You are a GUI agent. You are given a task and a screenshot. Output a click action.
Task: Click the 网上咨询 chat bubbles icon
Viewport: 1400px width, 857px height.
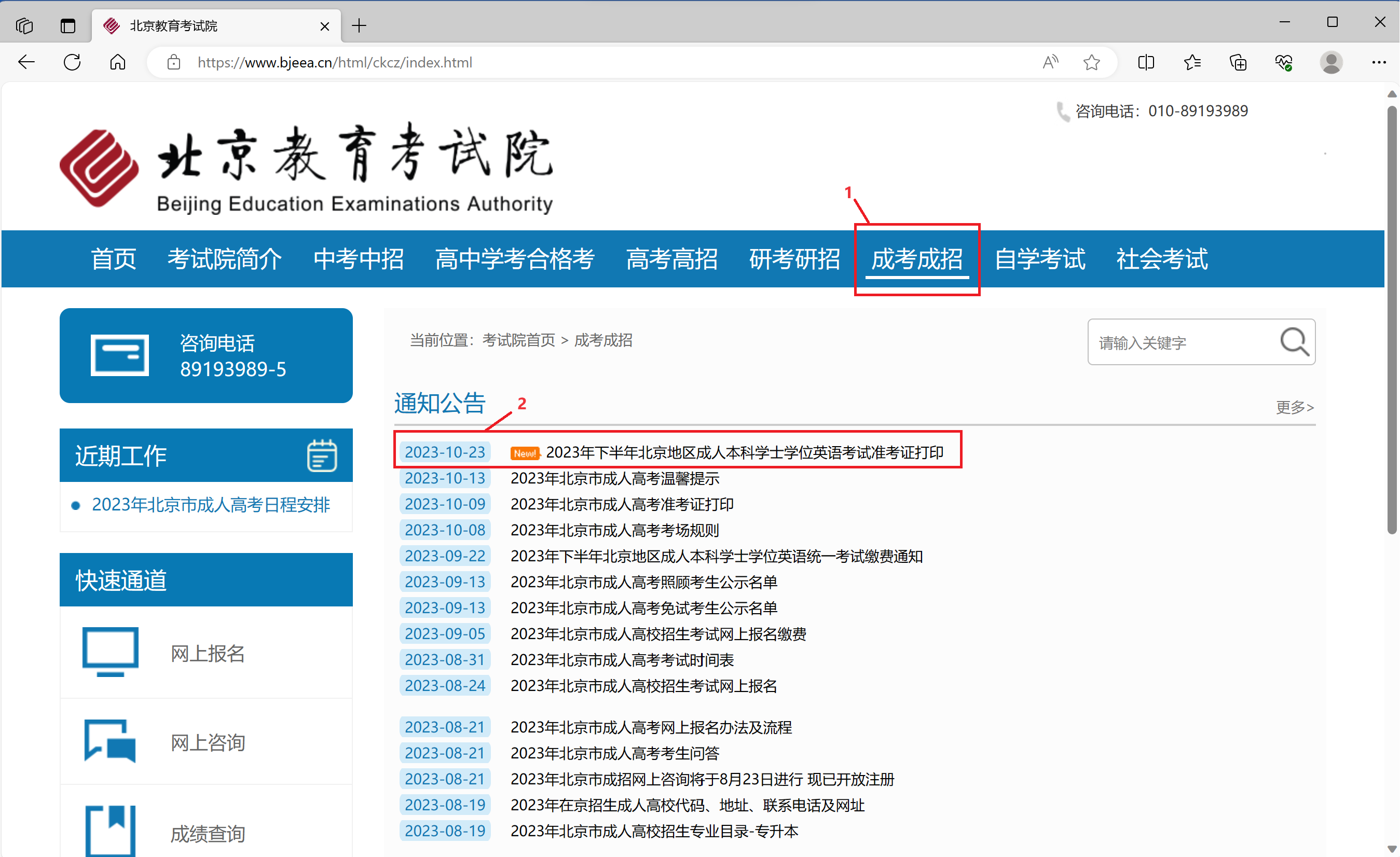tap(110, 741)
